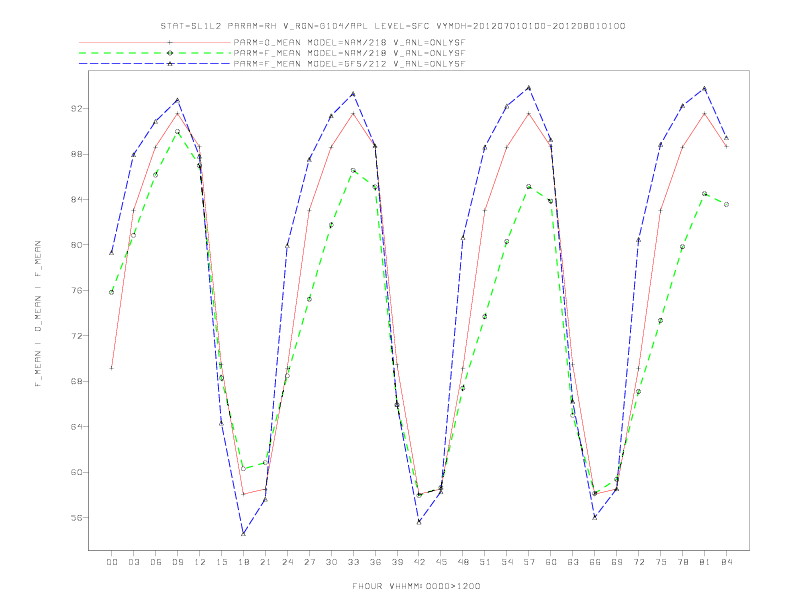Viewport: 792px width, 612px height.
Task: Click forecast hour 57 on x-axis
Action: (x=529, y=562)
